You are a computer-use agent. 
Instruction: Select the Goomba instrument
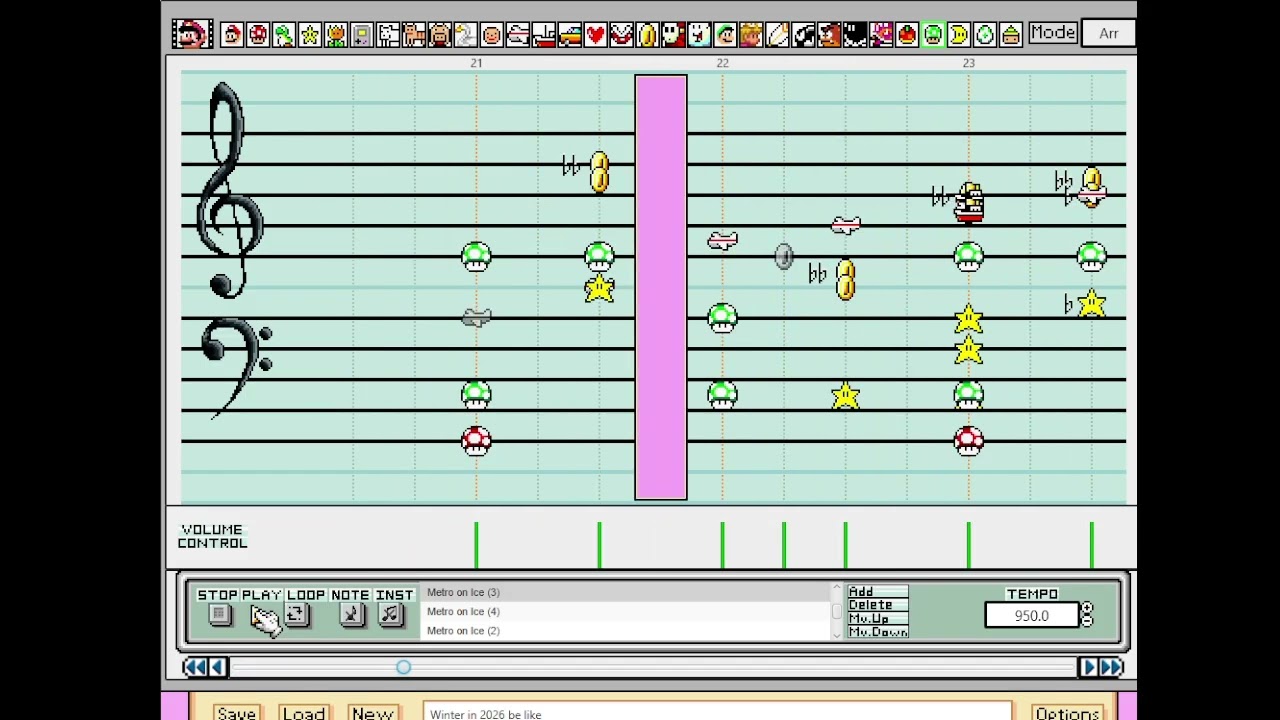click(830, 34)
